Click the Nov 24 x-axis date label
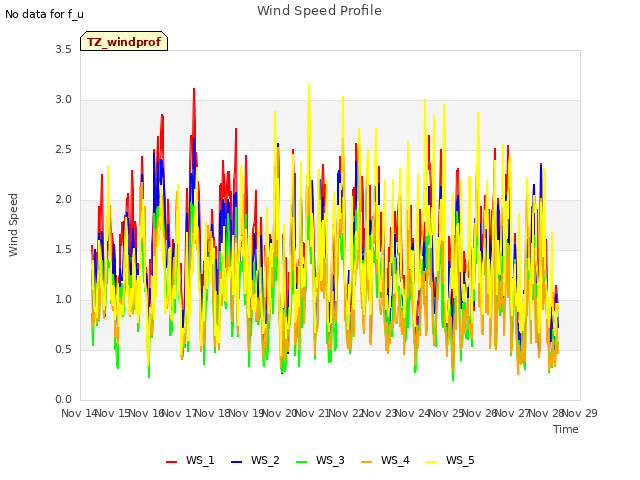The image size is (640, 480). (413, 413)
